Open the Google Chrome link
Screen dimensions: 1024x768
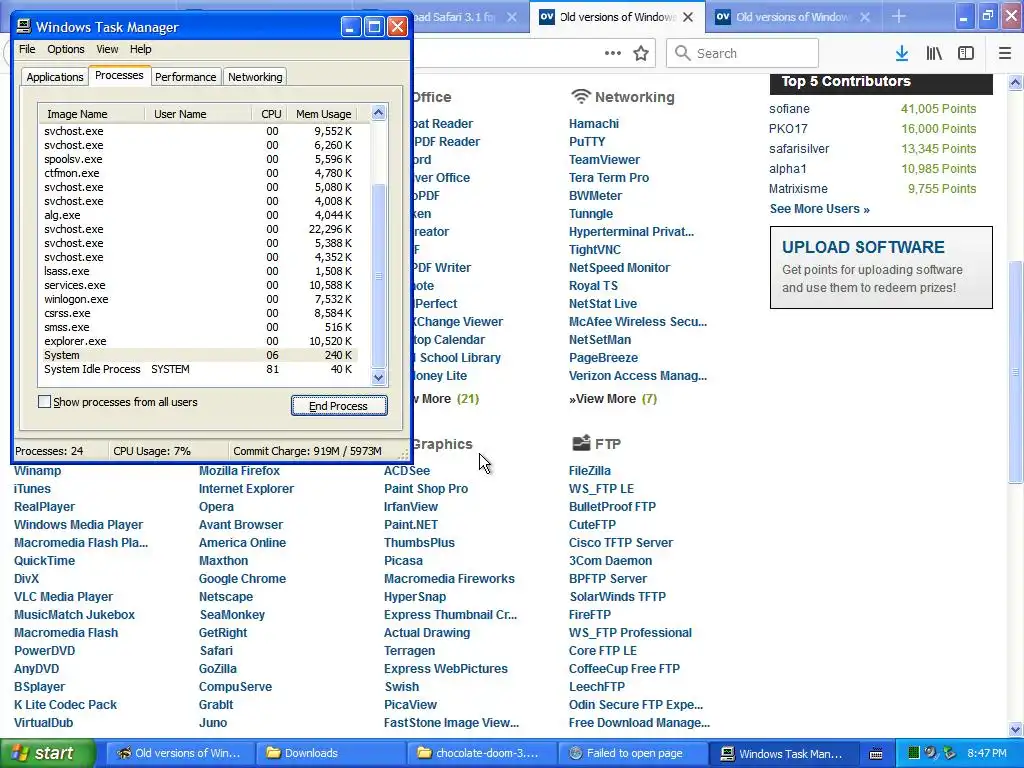tap(242, 579)
